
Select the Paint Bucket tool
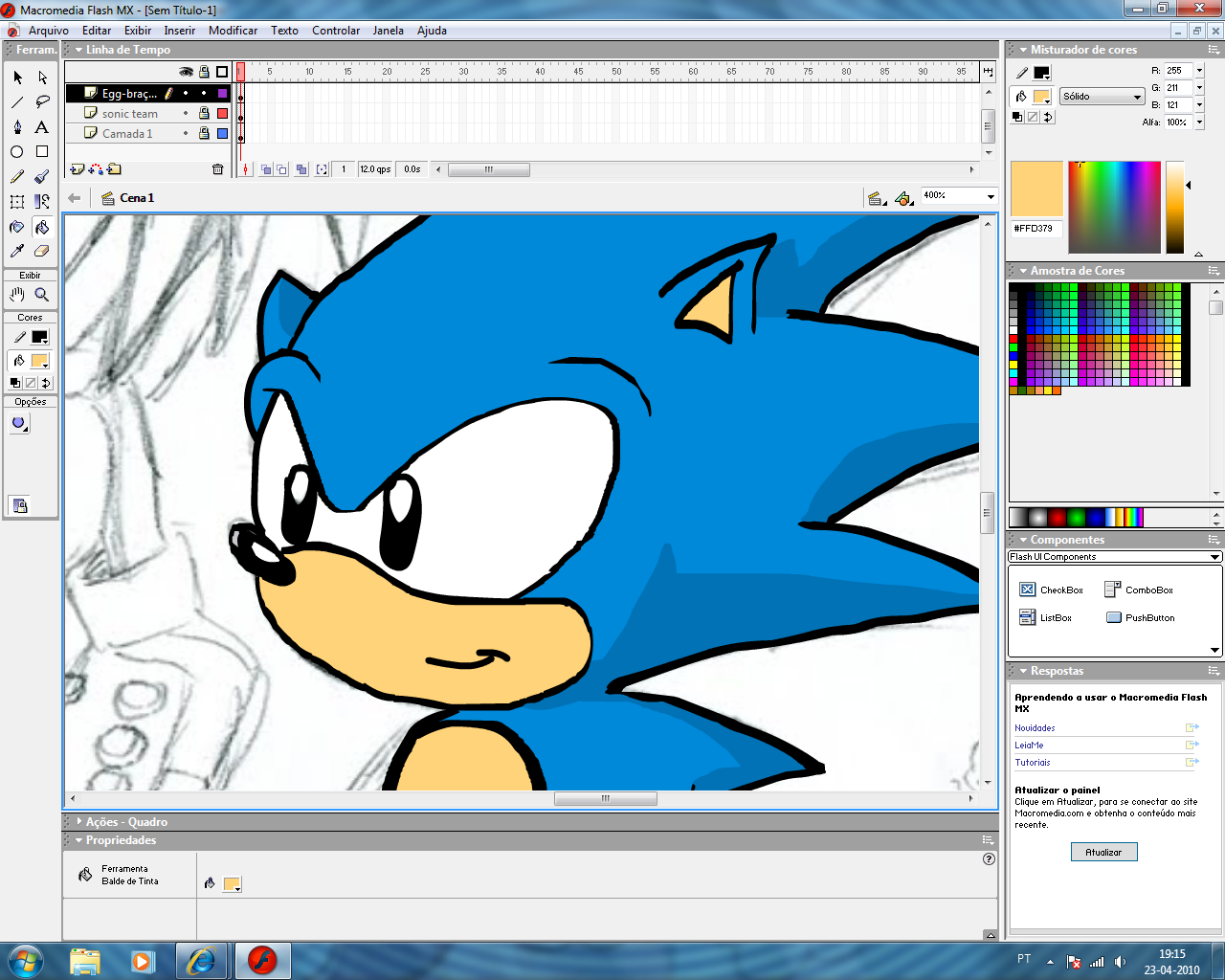42,227
